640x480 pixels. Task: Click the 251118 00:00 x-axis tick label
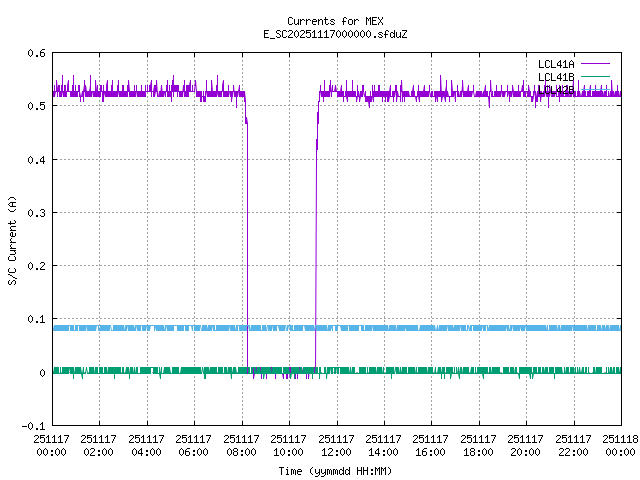click(620, 445)
